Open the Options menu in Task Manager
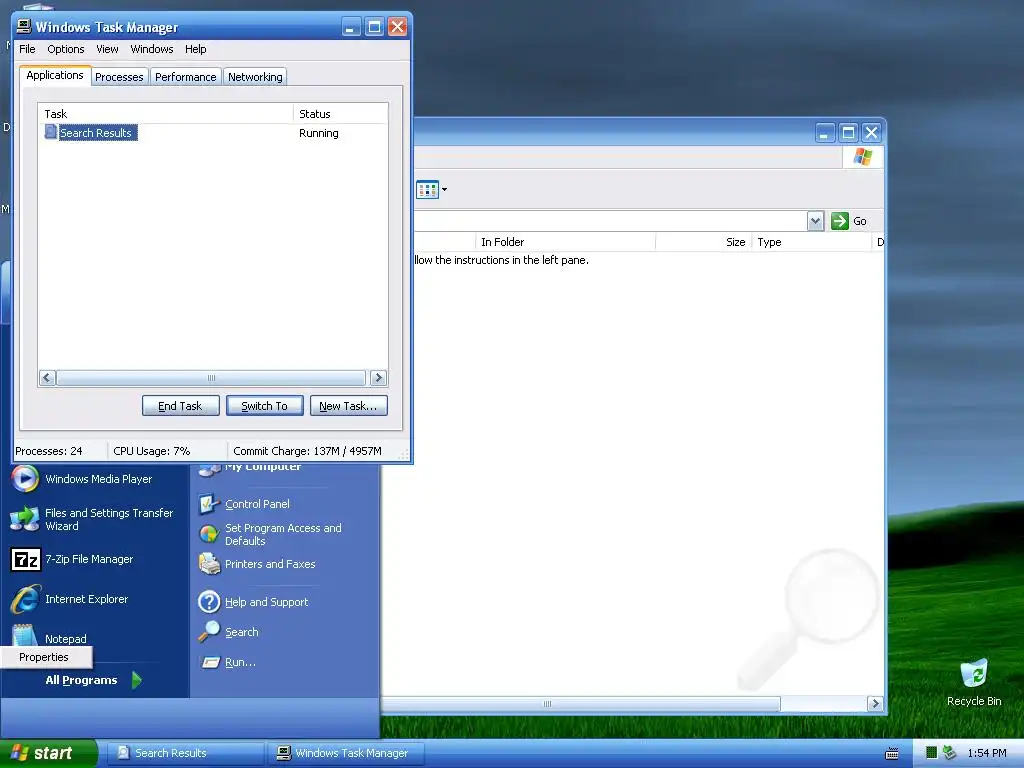This screenshot has height=768, width=1024. tap(65, 49)
